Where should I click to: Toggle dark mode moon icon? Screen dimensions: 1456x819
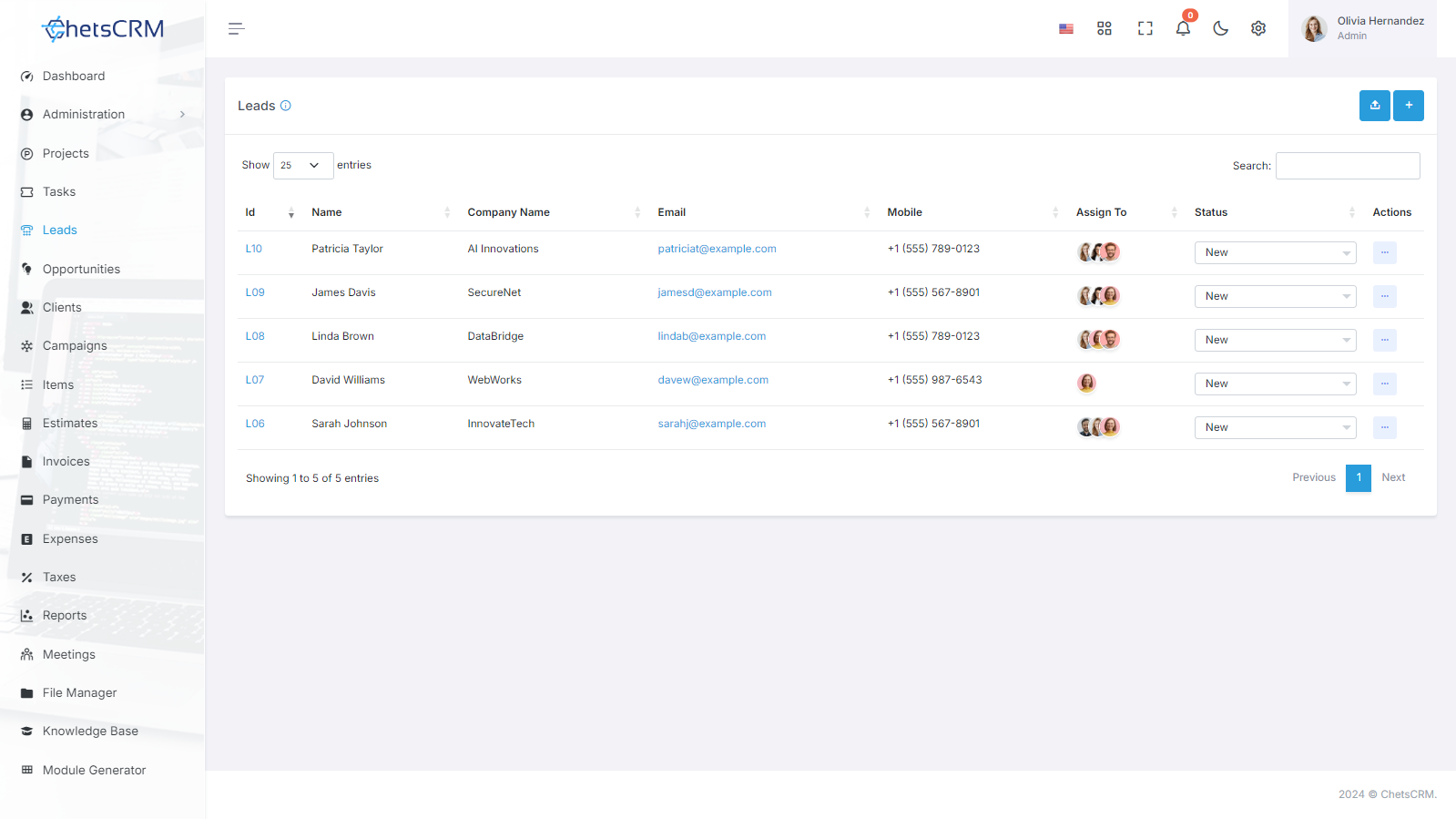click(x=1221, y=29)
